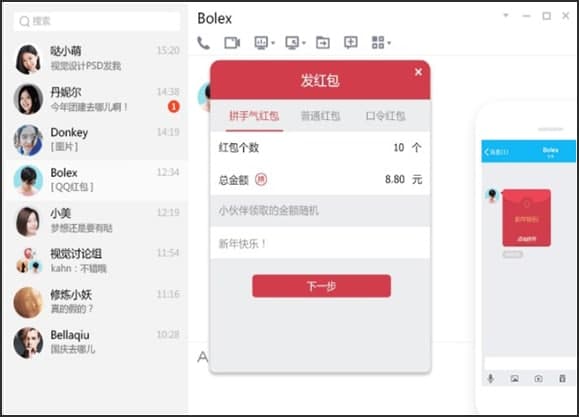579x417 pixels.
Task: Click 哒小萌's avatar
Action: click(28, 59)
